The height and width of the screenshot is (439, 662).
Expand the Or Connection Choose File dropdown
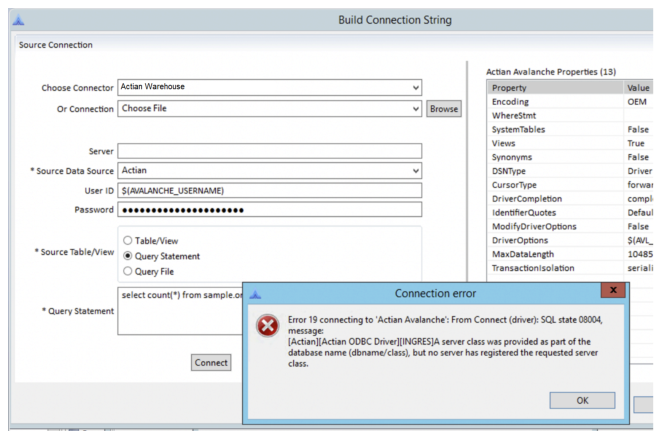415,108
